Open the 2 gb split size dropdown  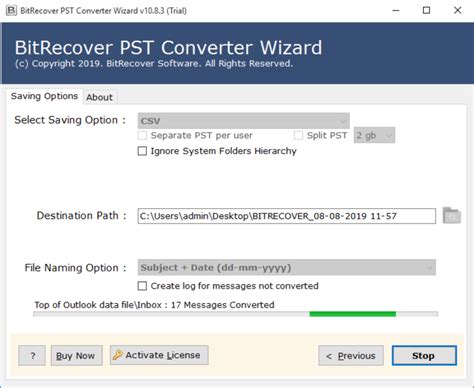click(374, 135)
